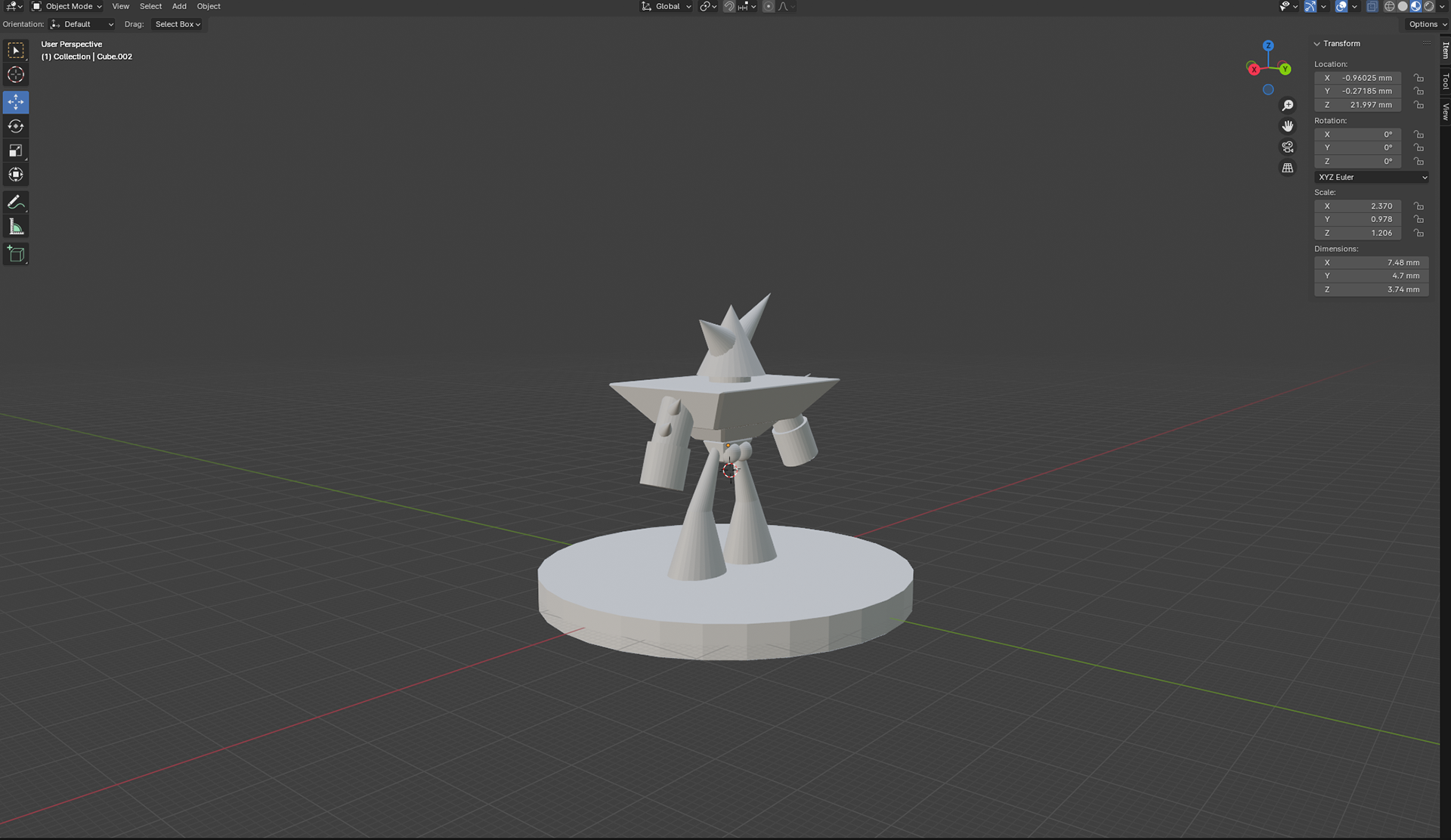Open the gizmo options dropdown arrow
Viewport: 1451px width, 840px height.
coord(1323,6)
